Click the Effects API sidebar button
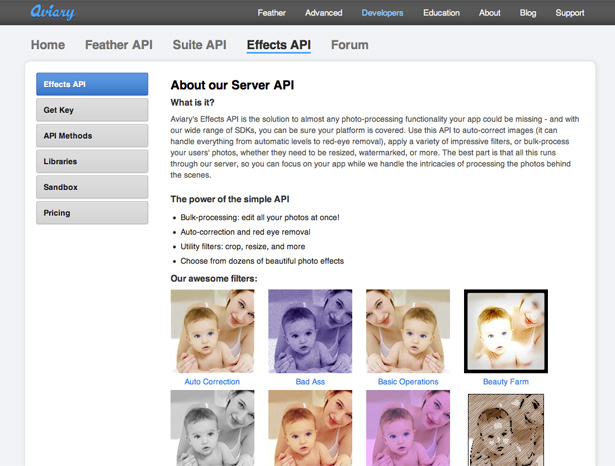This screenshot has height=466, width=615. (x=92, y=84)
